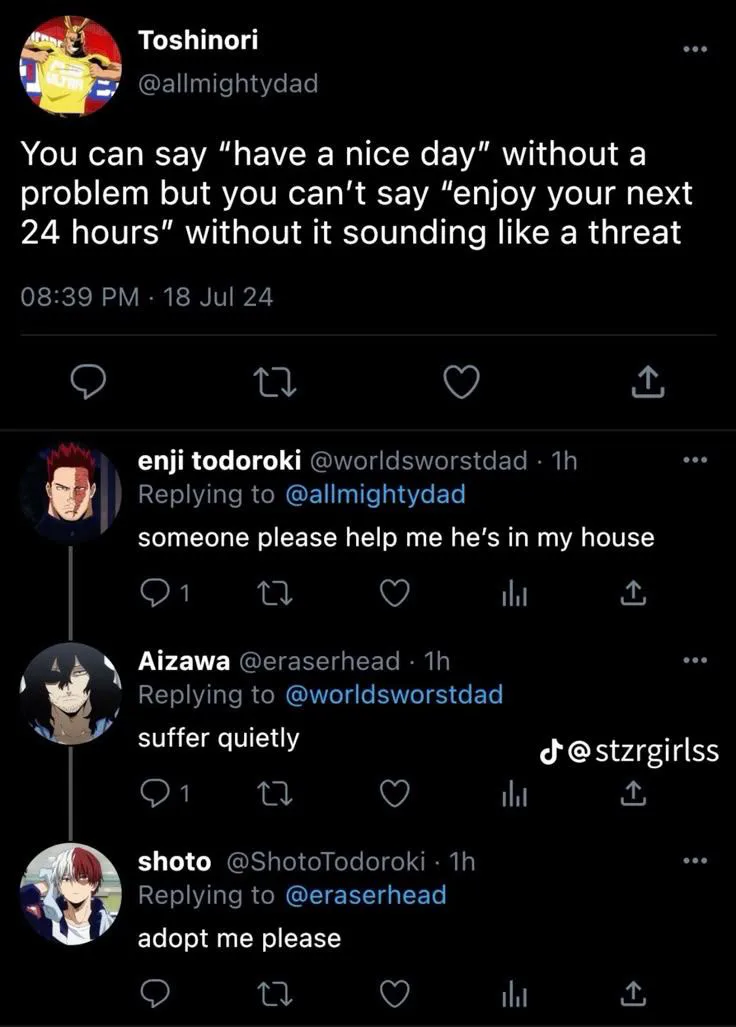Open the @eraserhead mention in shoto's reply

(x=366, y=894)
